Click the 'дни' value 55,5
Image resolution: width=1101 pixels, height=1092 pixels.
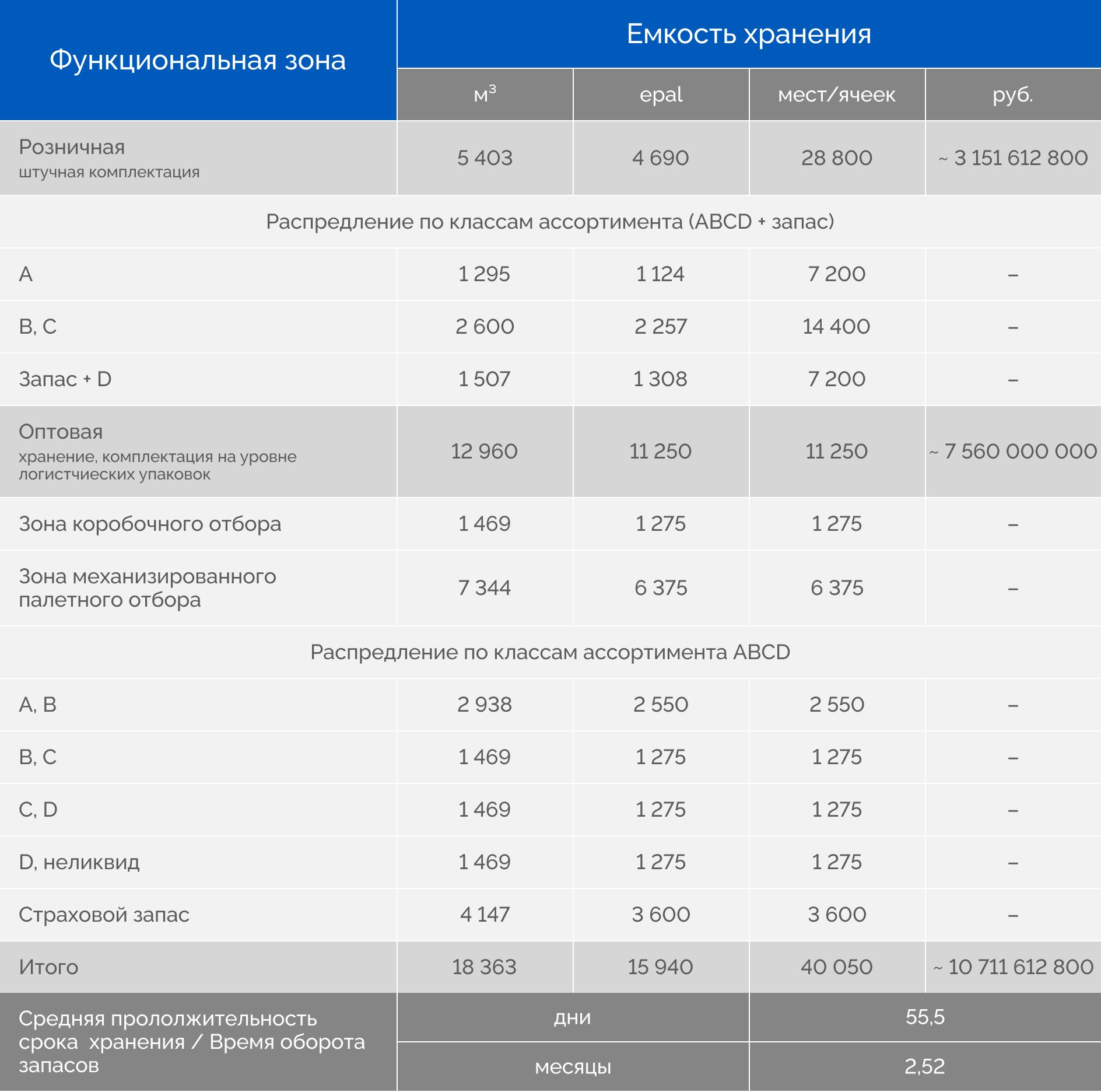tap(925, 1017)
